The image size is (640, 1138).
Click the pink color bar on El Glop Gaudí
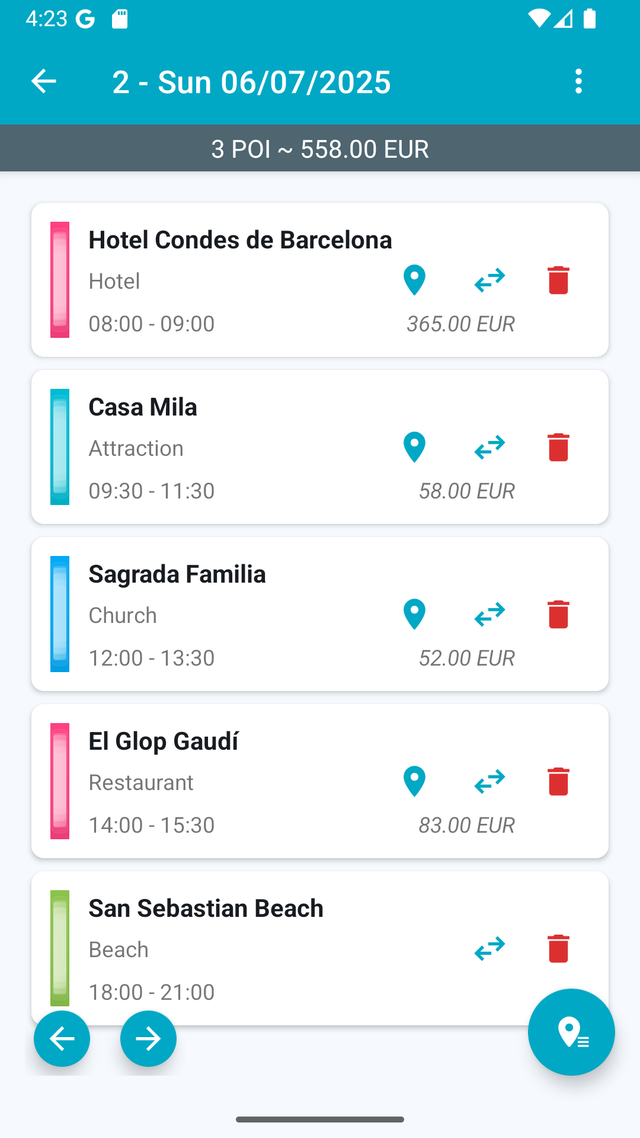pos(59,781)
